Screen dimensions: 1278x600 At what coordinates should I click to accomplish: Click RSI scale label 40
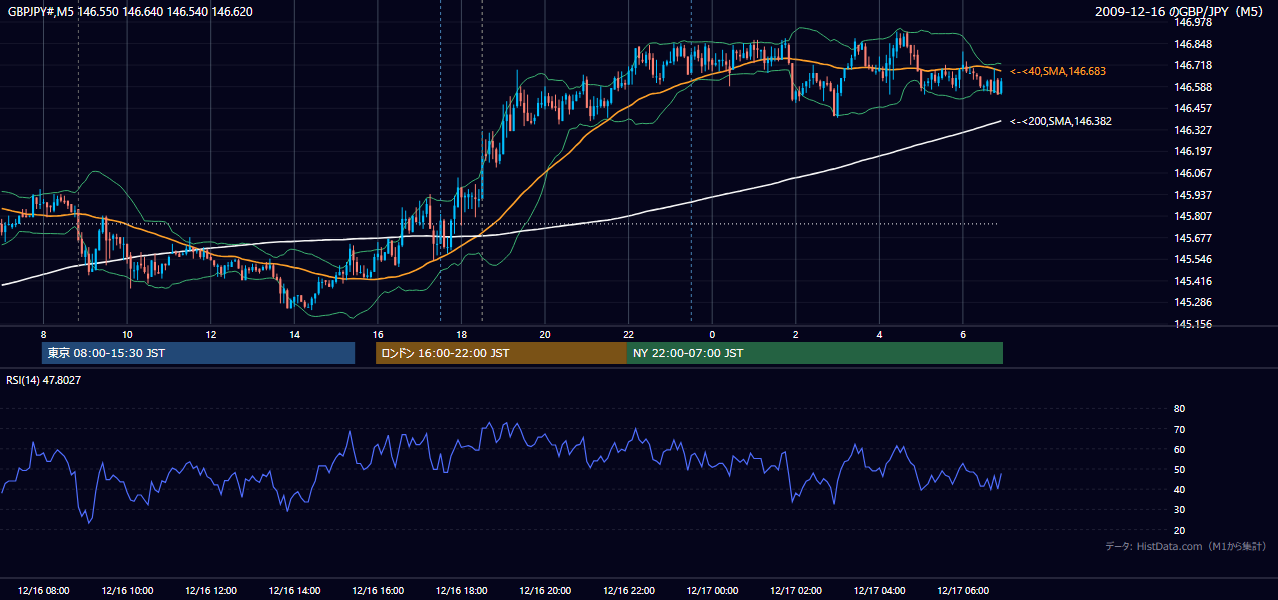coord(1179,489)
